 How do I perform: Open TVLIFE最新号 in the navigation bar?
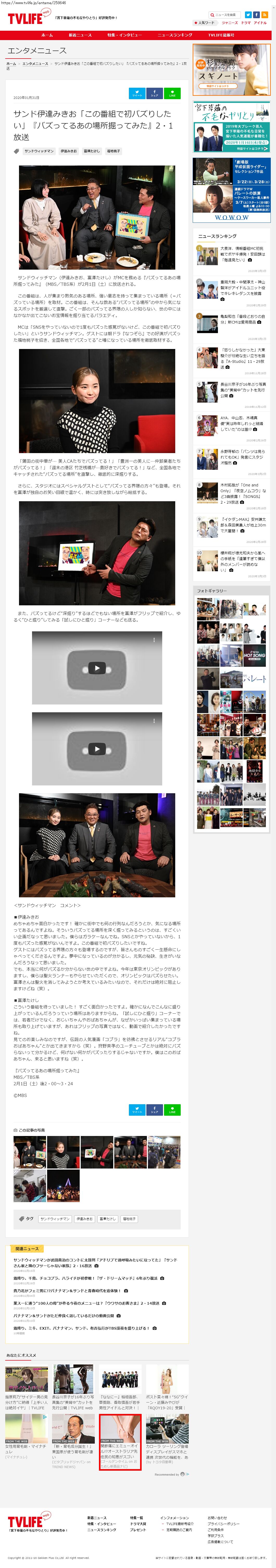221,35
